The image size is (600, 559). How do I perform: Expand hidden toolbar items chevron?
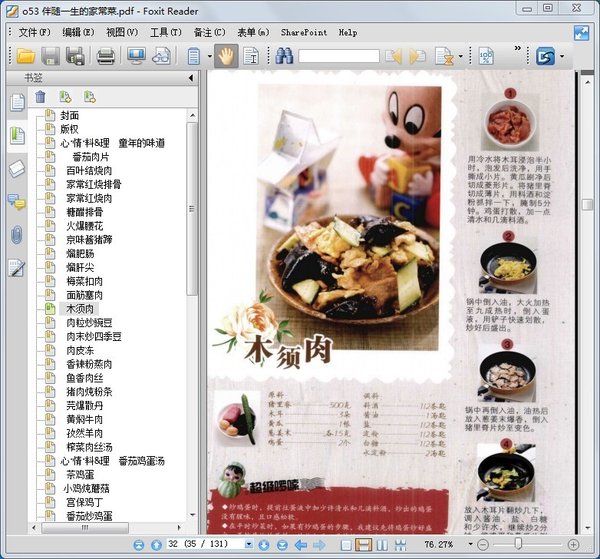pos(518,48)
